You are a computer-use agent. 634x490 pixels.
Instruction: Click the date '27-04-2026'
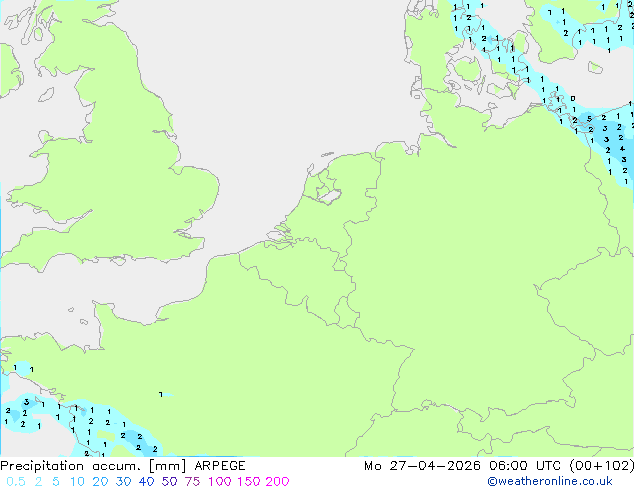coord(435,466)
